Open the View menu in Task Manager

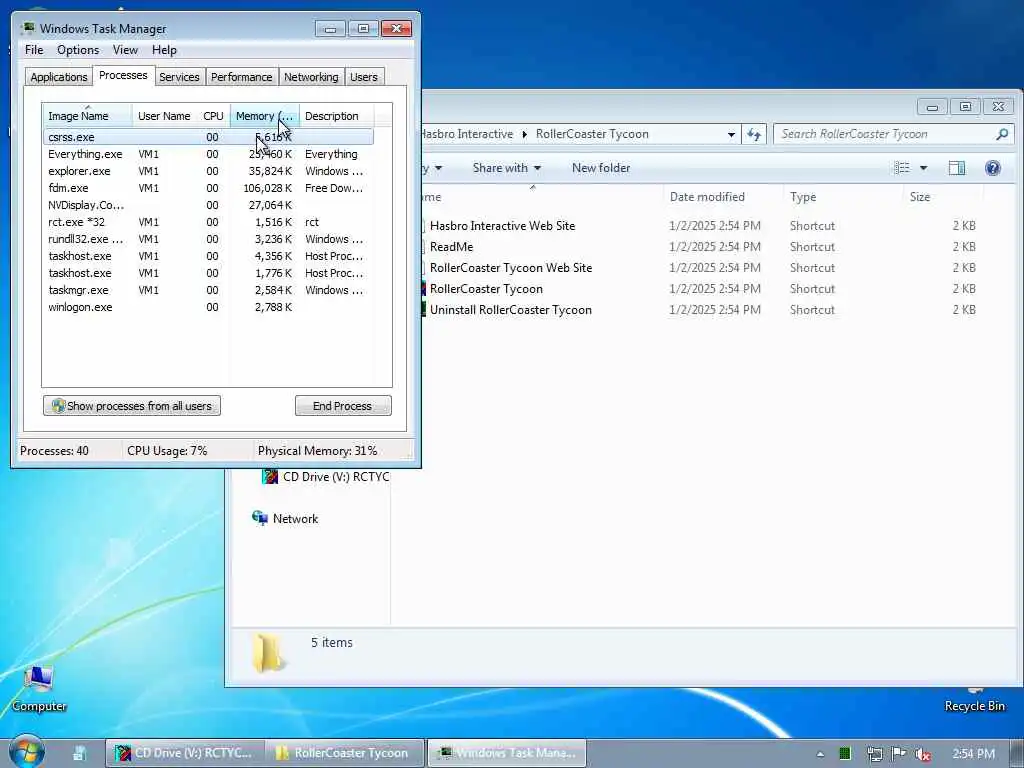125,50
